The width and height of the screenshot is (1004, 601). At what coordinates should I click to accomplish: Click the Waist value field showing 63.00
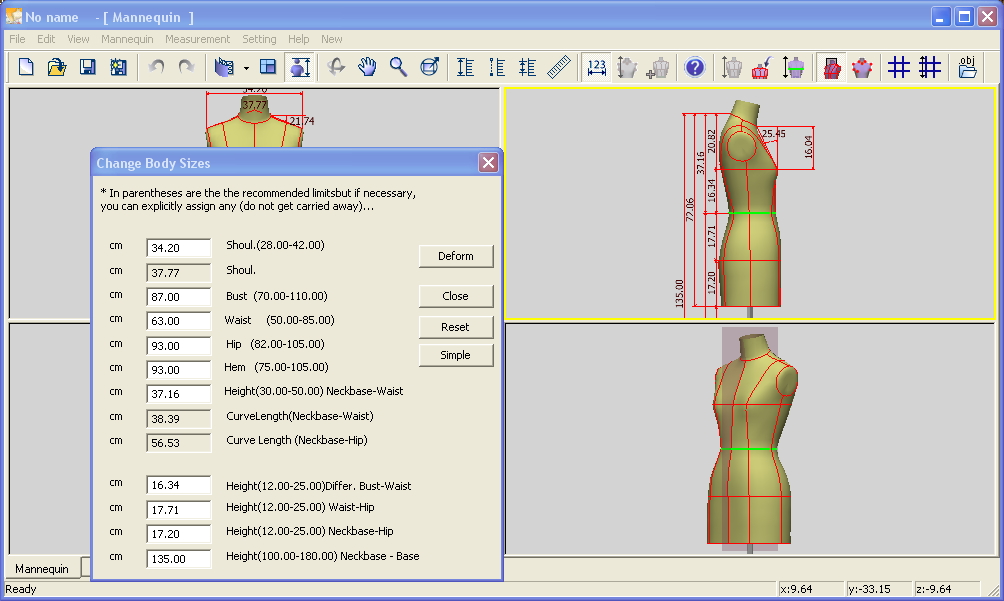[179, 321]
